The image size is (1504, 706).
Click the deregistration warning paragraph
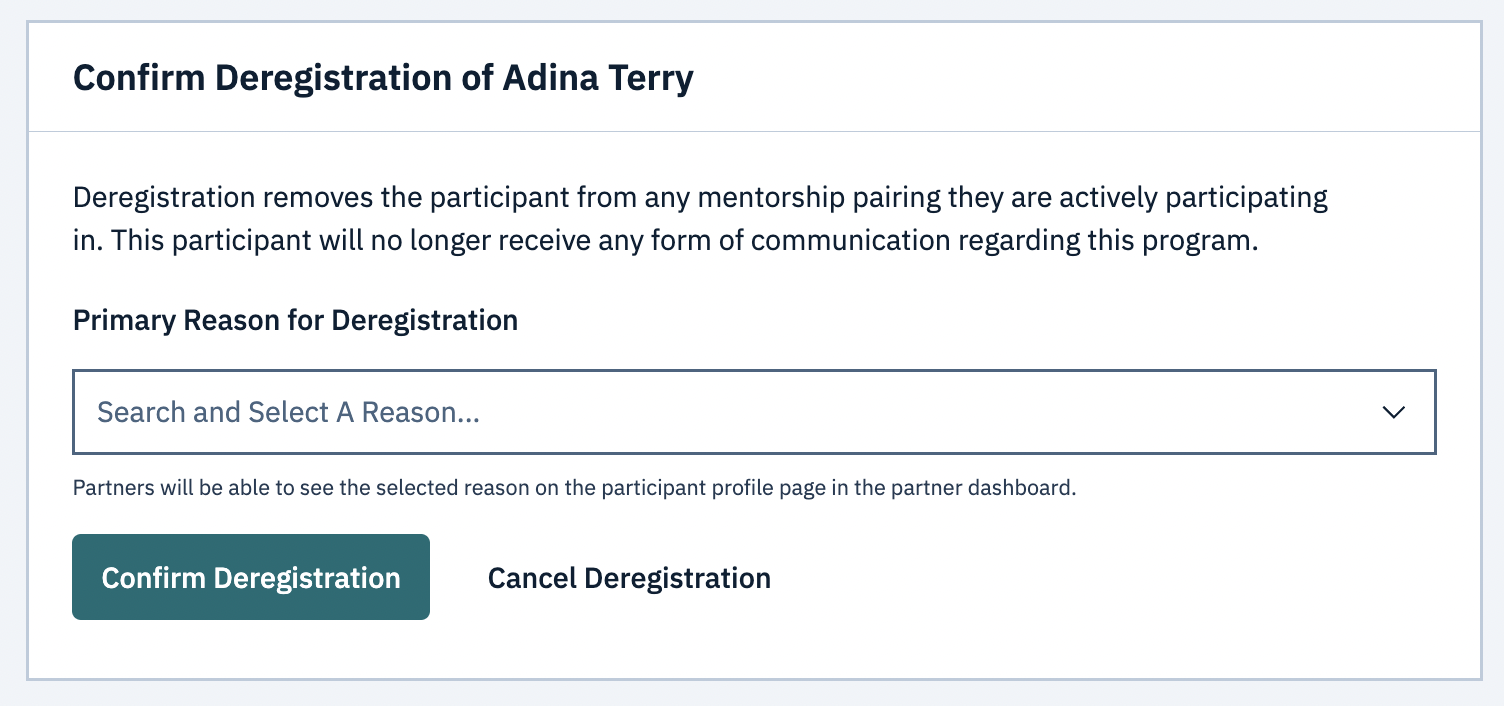[x=700, y=218]
